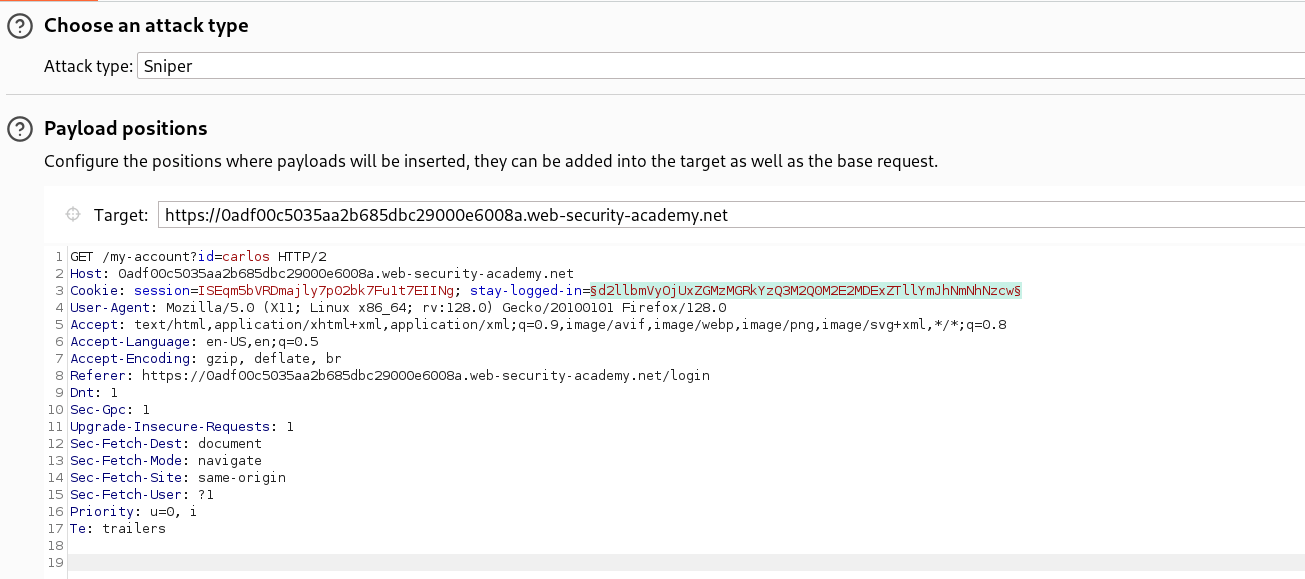Click line number 3 in the editor
Screen dimensions: 1305x579
[x=57, y=290]
